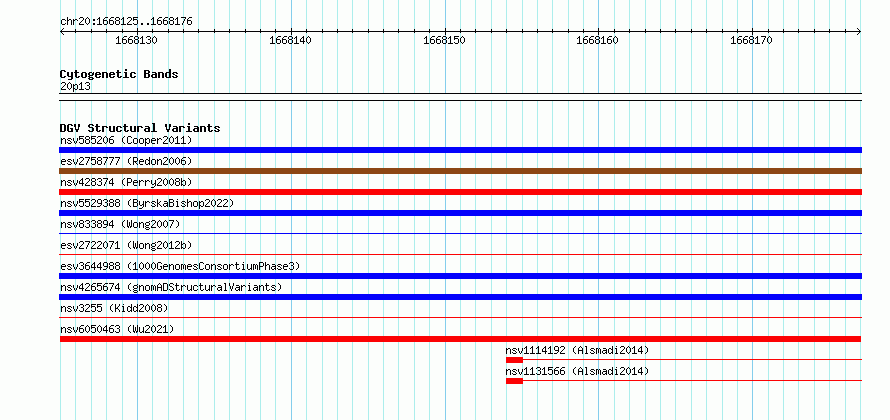Click the blue bar of nsv4265674
The height and width of the screenshot is (420, 890).
pos(460,297)
